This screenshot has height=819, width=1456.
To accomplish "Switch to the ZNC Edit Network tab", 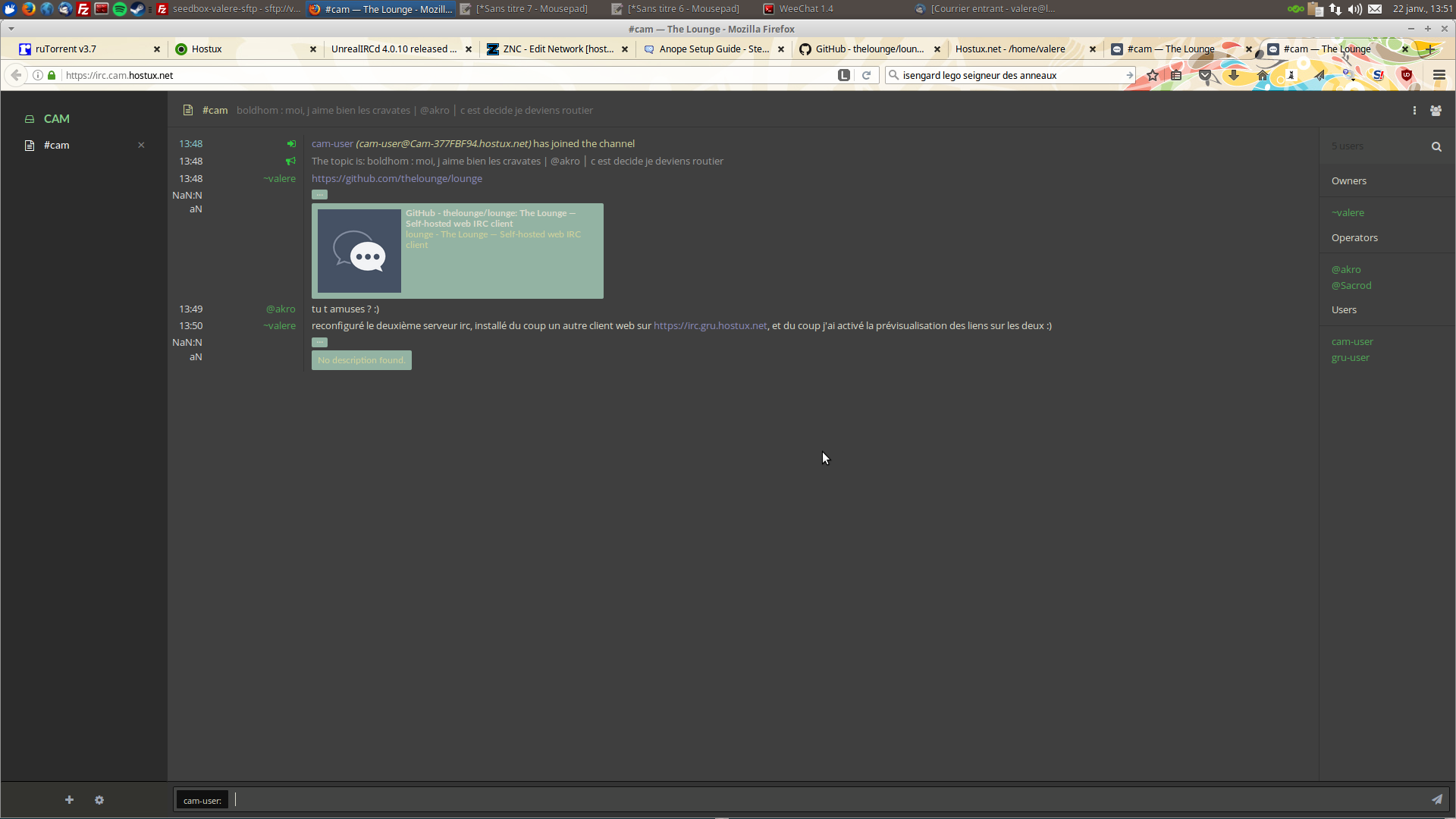I will pos(558,49).
